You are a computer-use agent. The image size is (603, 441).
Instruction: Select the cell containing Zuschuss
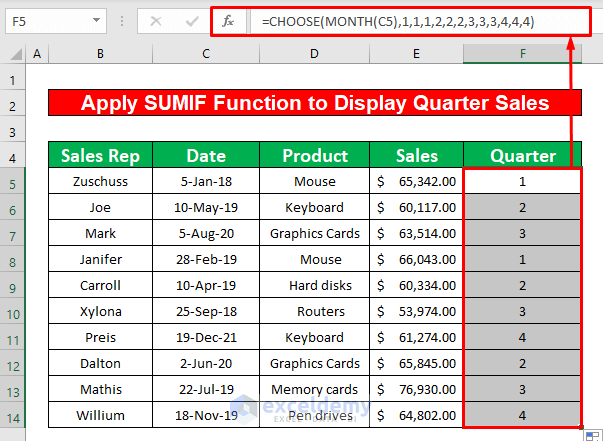click(100, 181)
